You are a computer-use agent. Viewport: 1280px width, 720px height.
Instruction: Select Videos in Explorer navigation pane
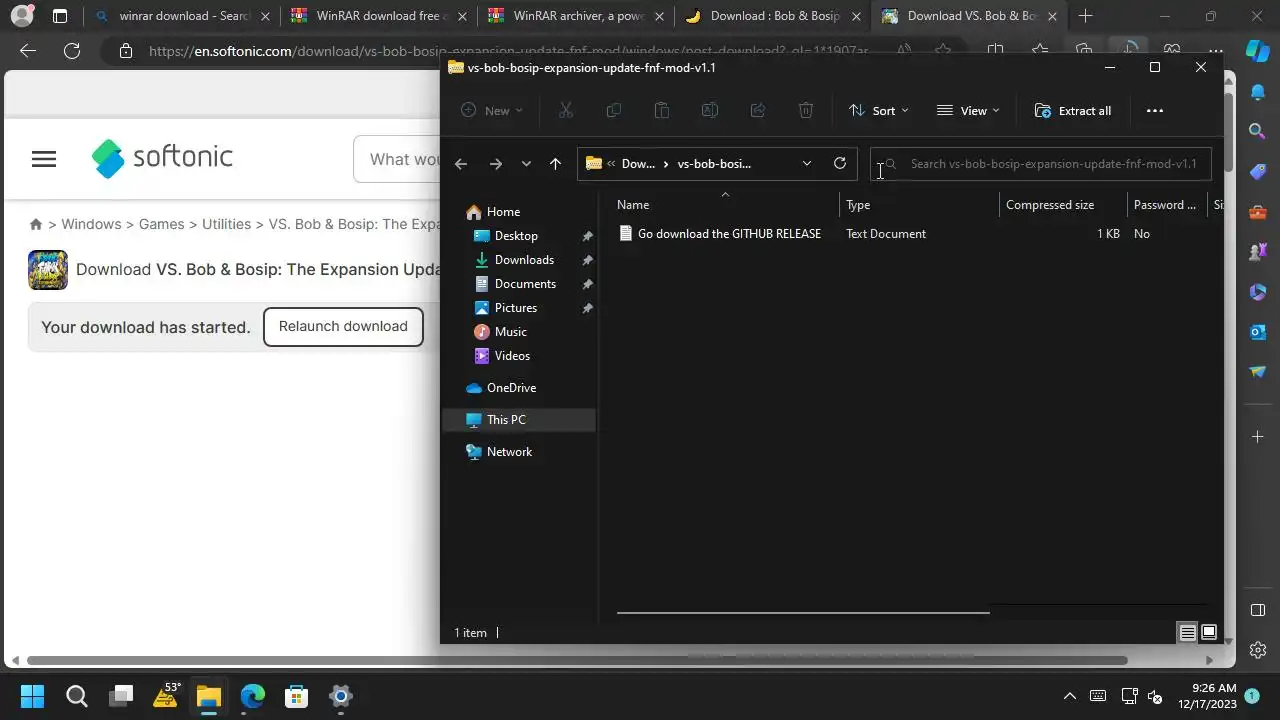click(x=512, y=356)
